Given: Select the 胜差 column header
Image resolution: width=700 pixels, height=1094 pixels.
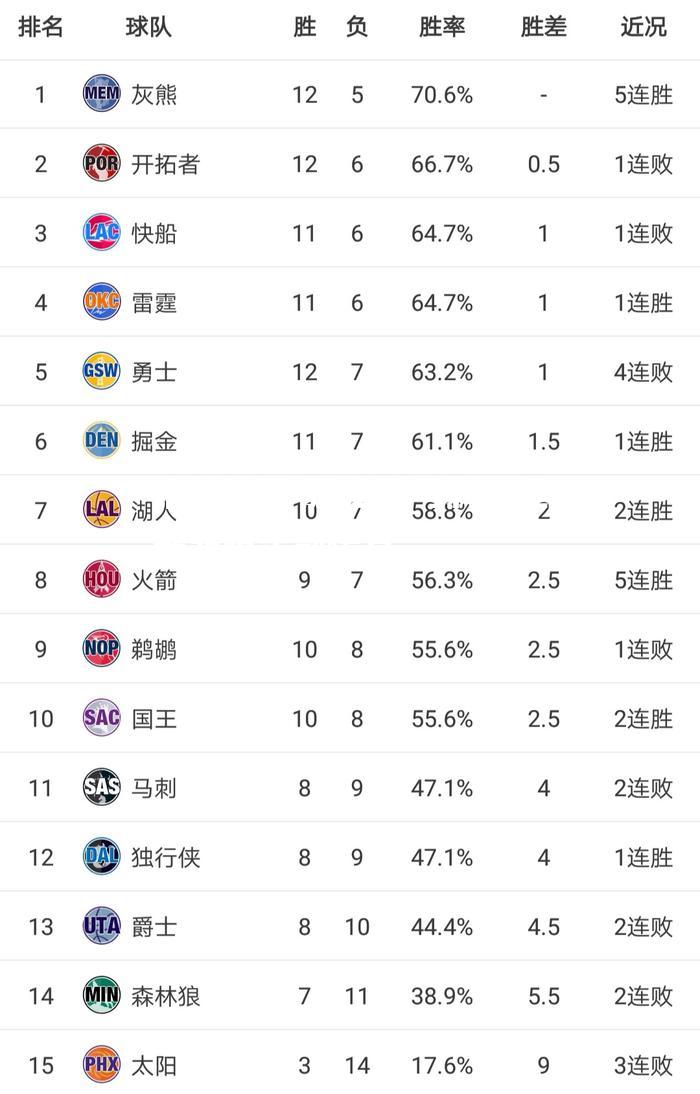Looking at the screenshot, I should tap(544, 27).
